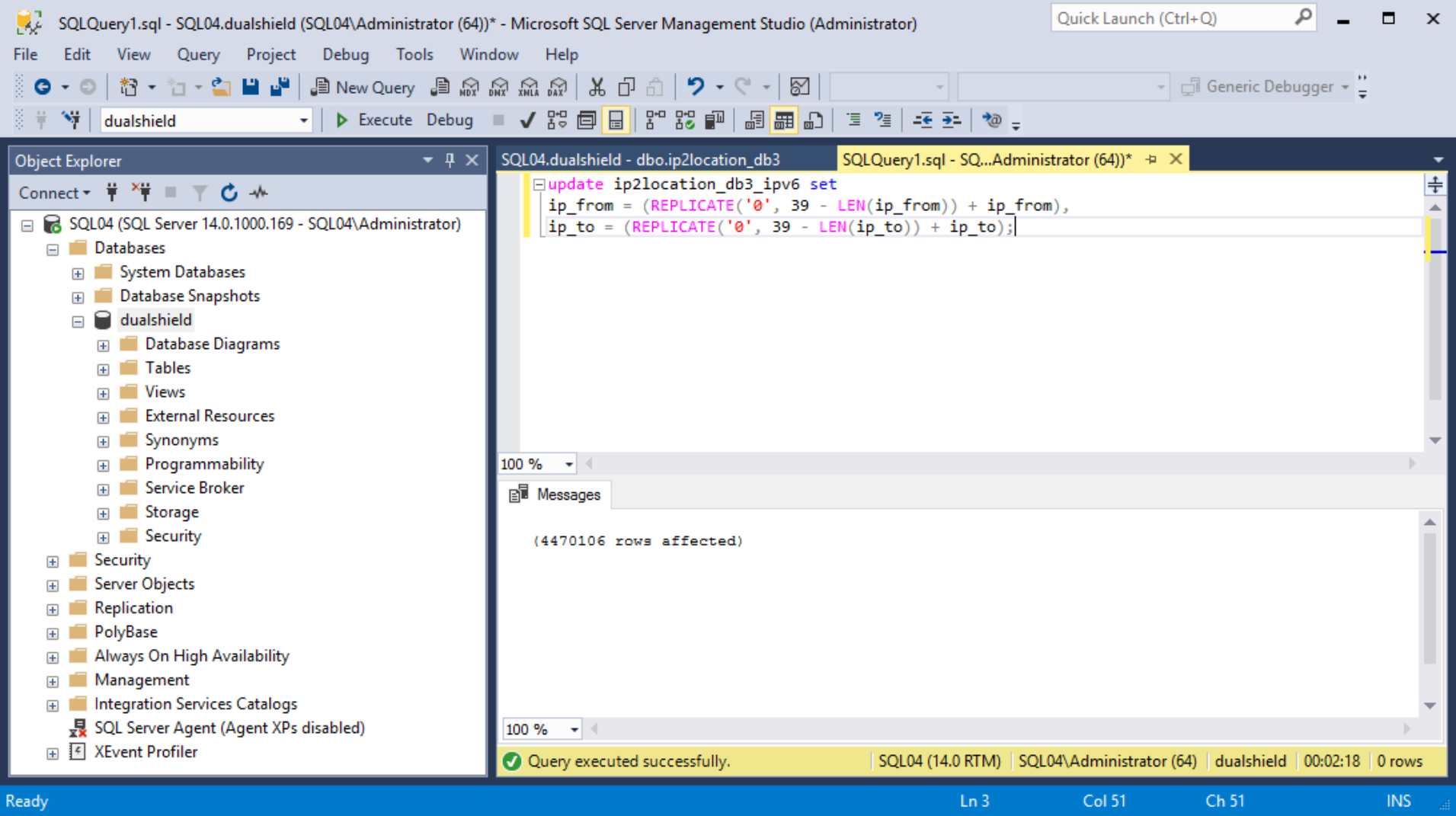Click the Undo arrow icon
Screen dimensions: 1456x816
(x=695, y=87)
